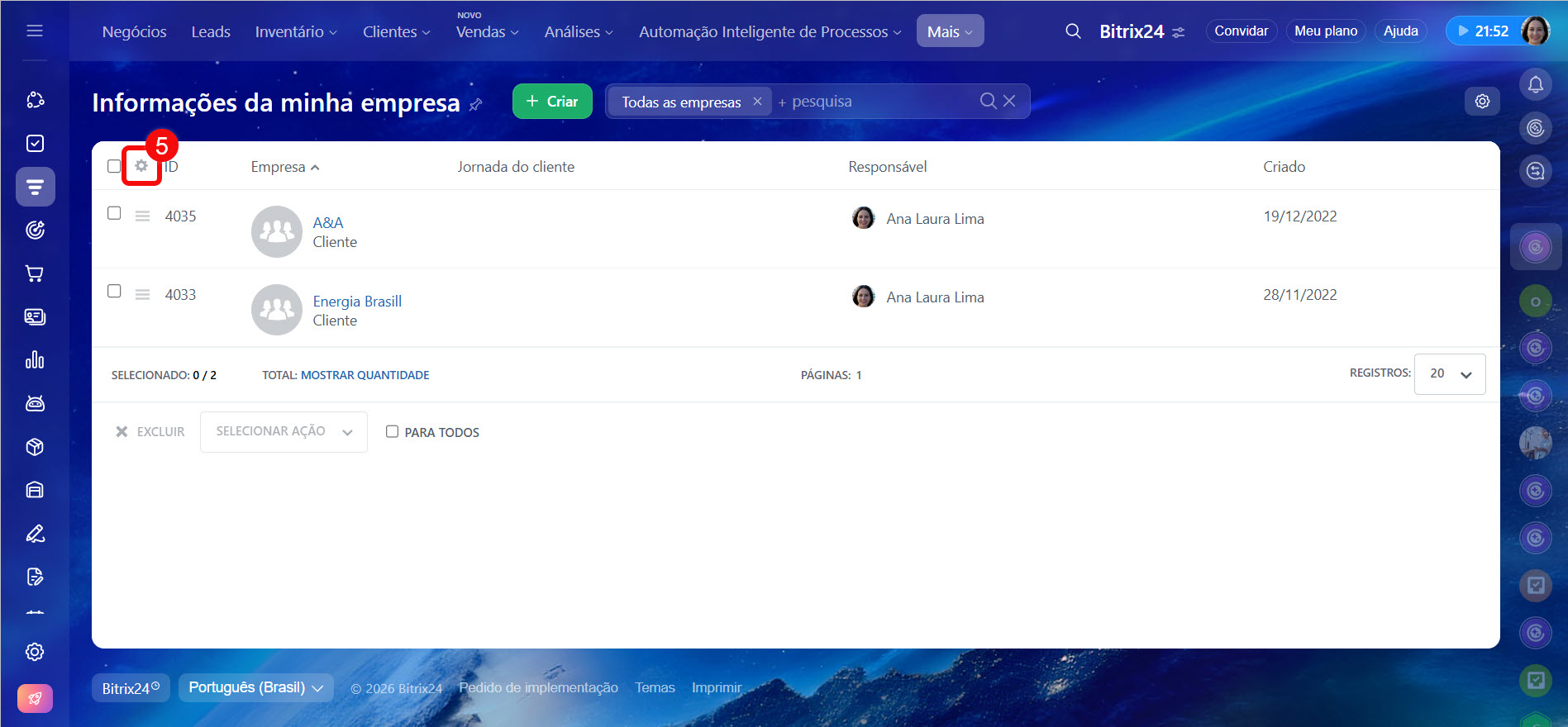This screenshot has height=727, width=1568.
Task: Open page settings gear at top right
Action: (x=1482, y=101)
